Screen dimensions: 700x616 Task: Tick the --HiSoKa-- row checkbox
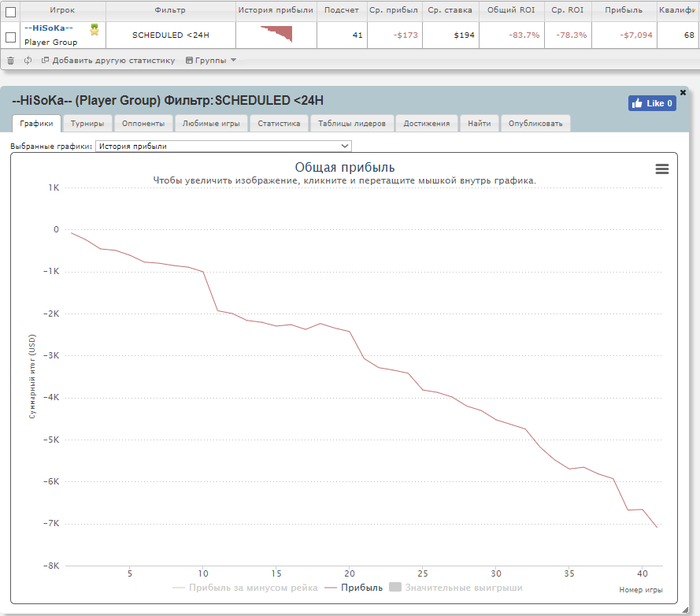click(x=10, y=37)
